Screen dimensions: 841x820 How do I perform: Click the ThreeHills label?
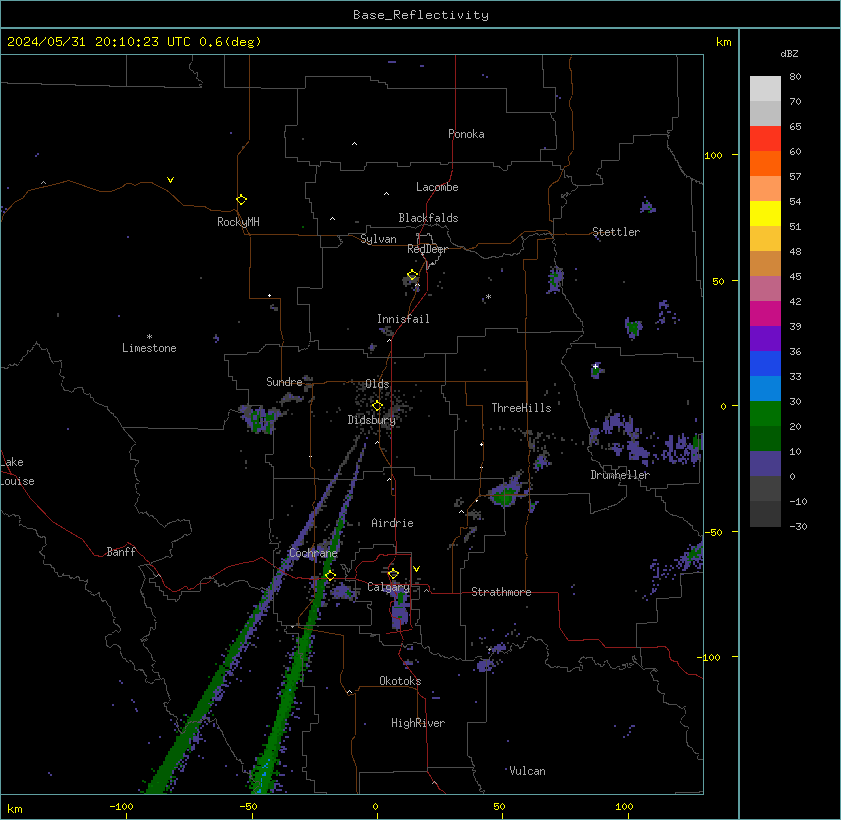click(x=521, y=408)
